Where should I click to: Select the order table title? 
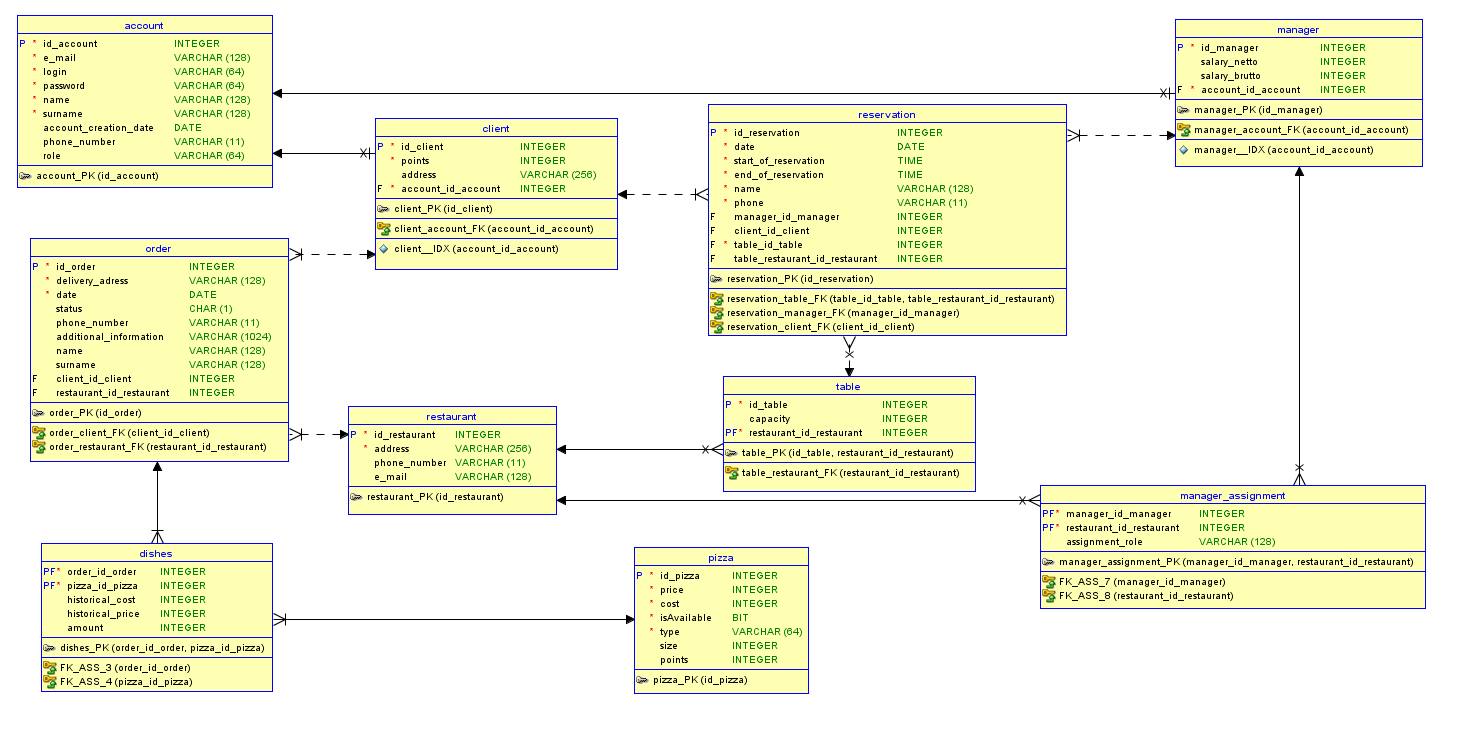coord(159,249)
